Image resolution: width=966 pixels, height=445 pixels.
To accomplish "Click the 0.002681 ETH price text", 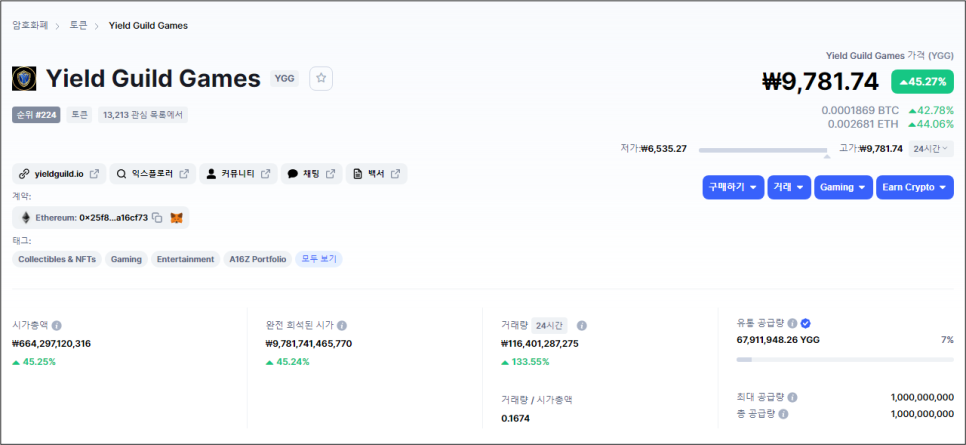I will point(863,124).
